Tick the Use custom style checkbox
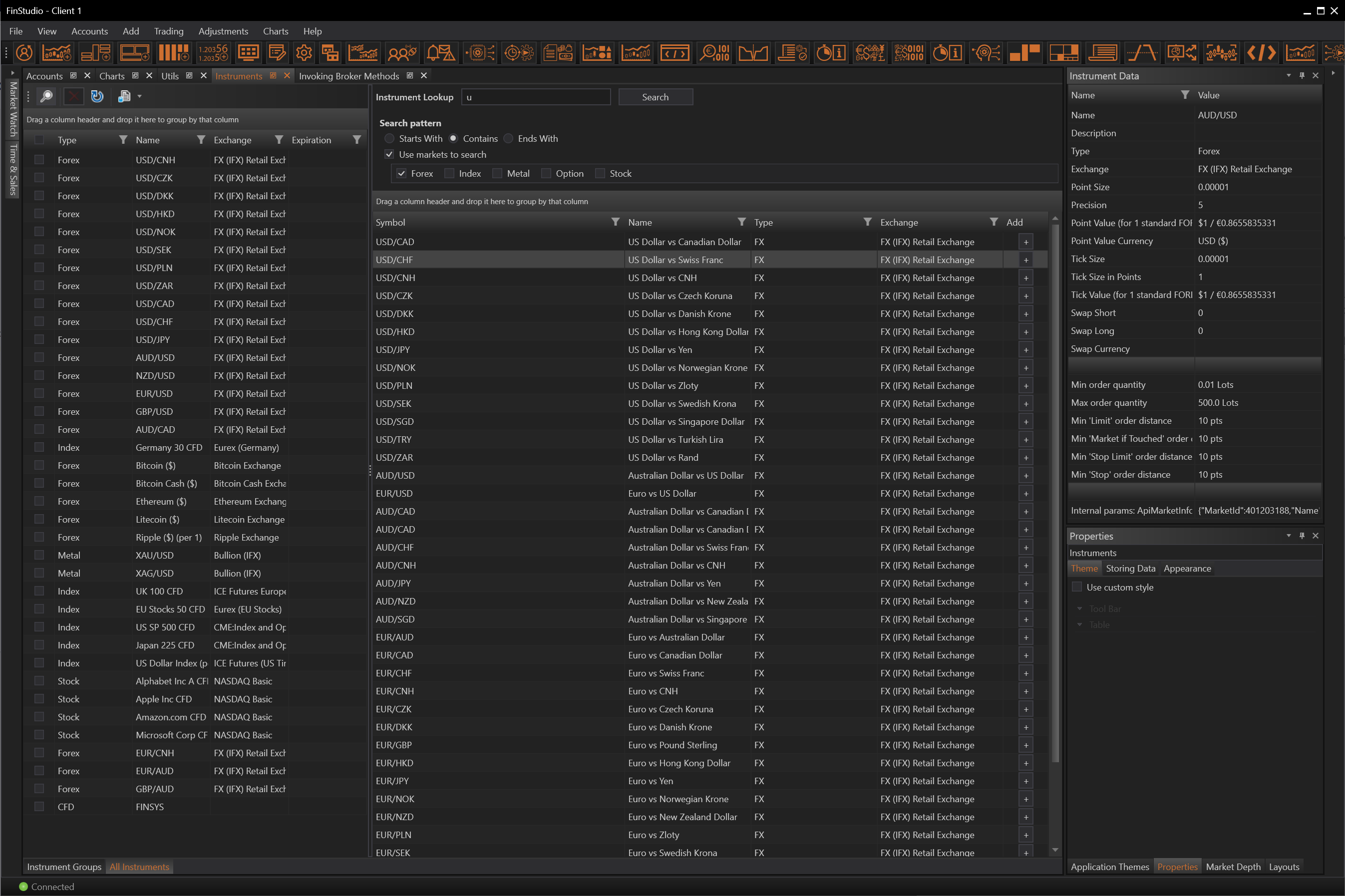The height and width of the screenshot is (896, 1345). tap(1077, 588)
